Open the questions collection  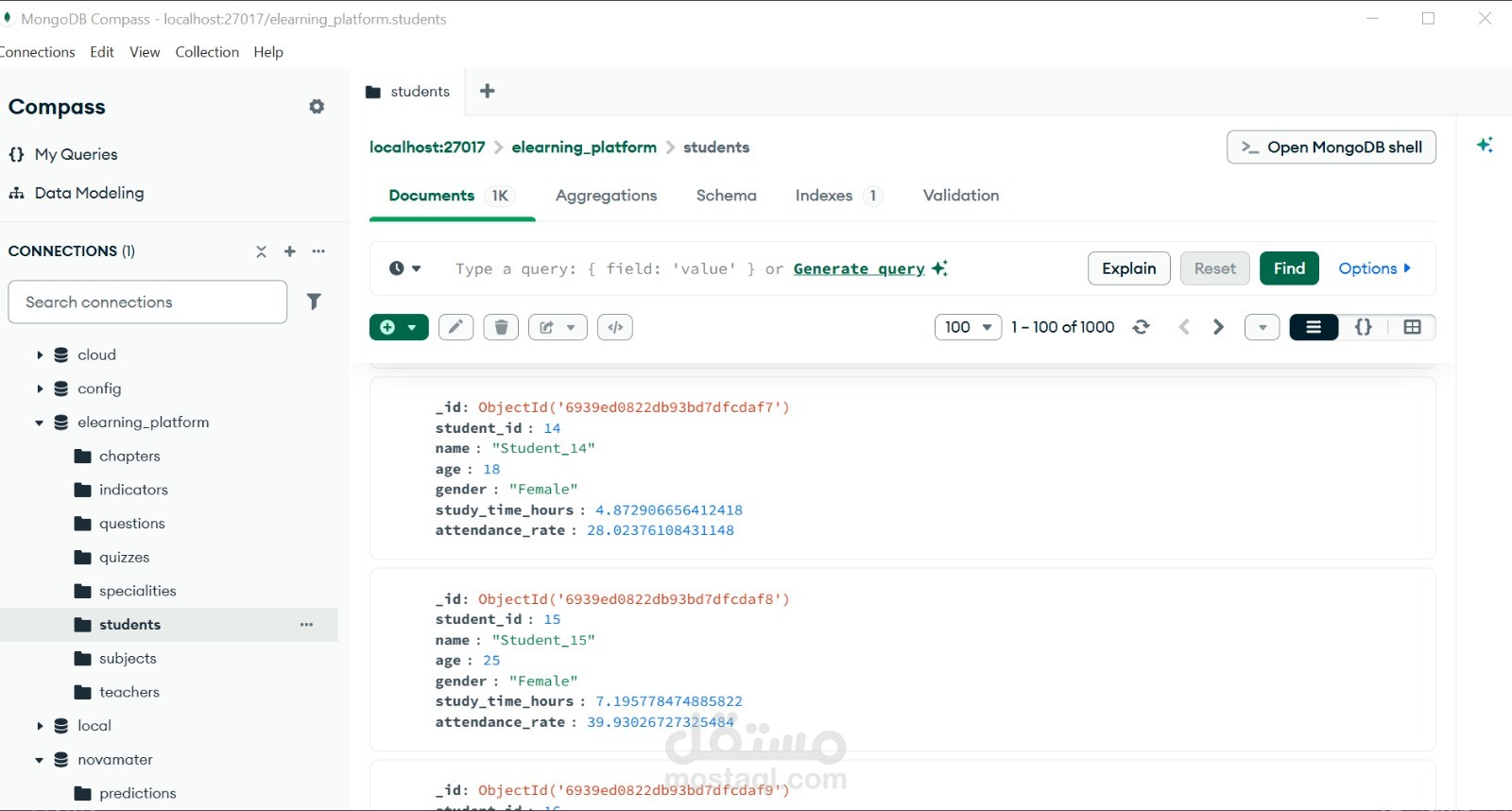pyautogui.click(x=131, y=524)
